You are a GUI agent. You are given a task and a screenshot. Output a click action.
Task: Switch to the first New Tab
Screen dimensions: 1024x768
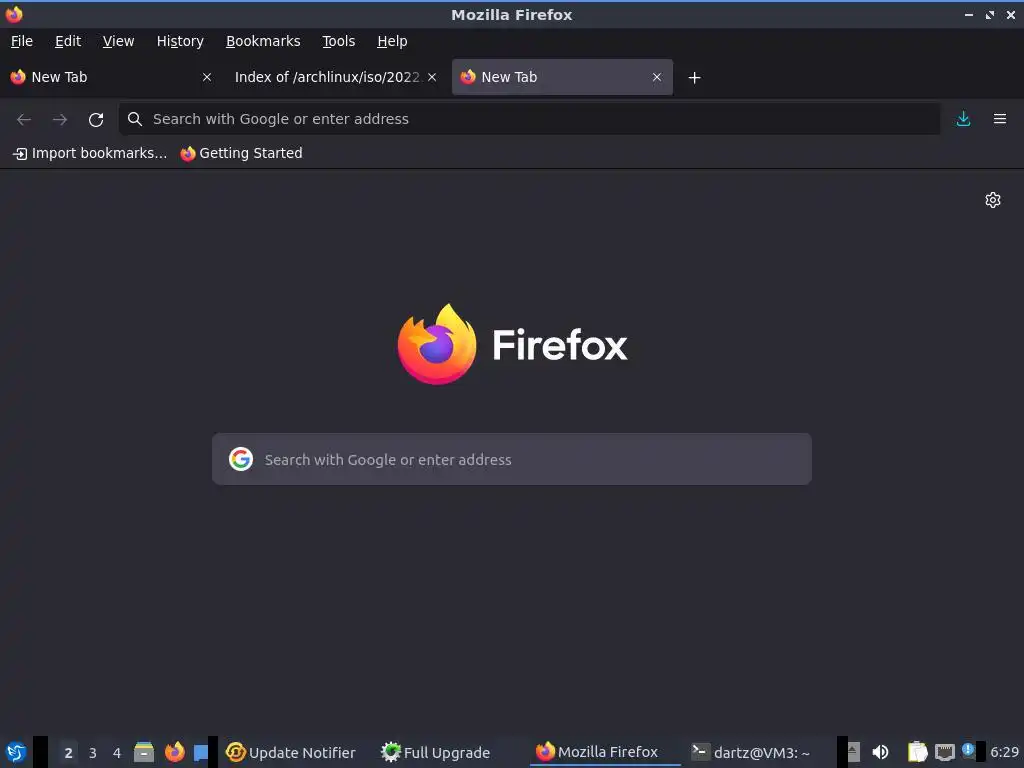point(111,77)
